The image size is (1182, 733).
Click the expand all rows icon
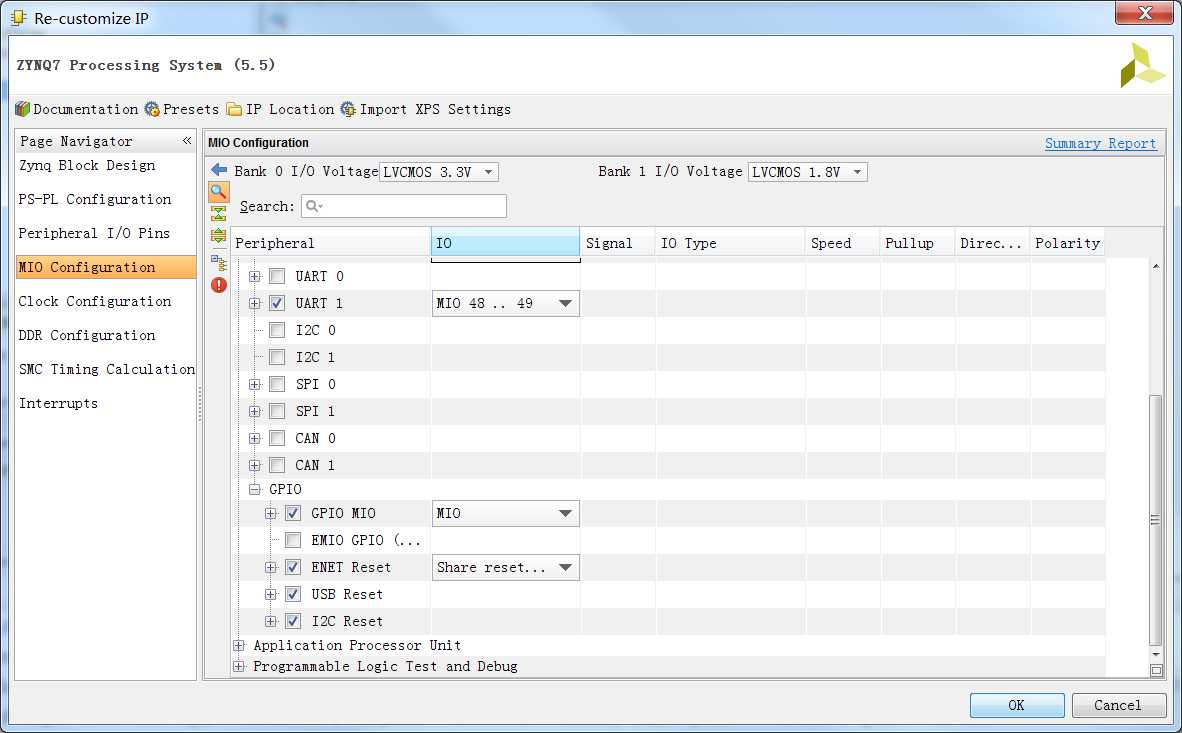[219, 235]
